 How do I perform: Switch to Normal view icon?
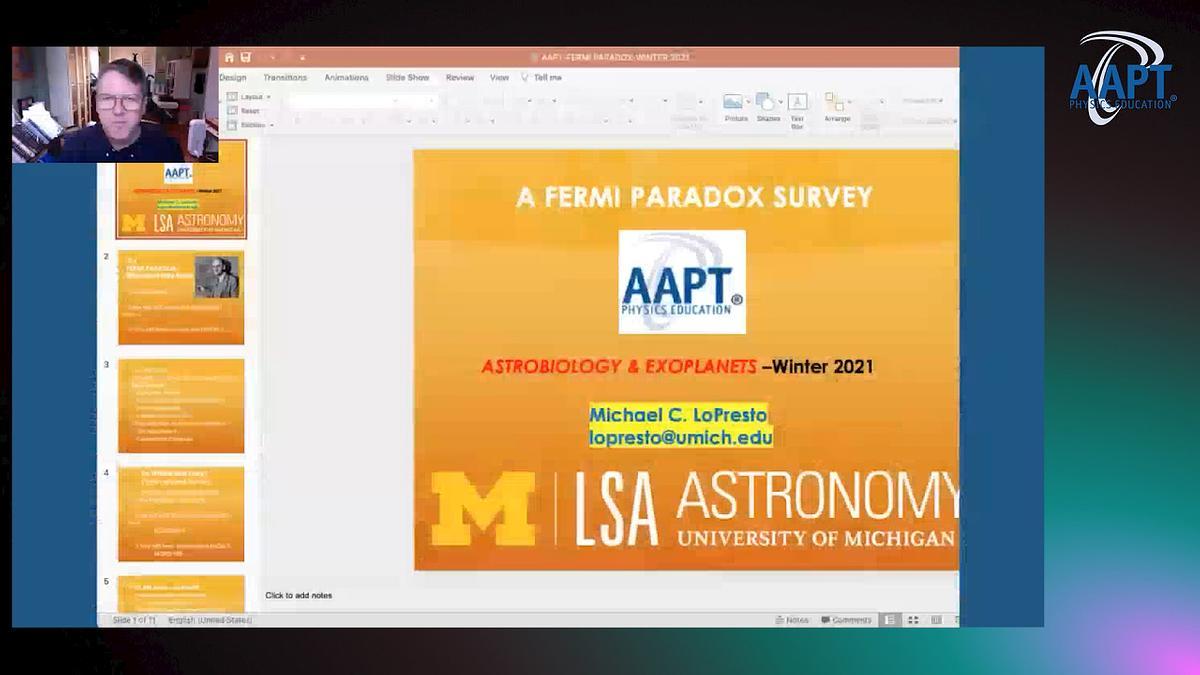pyautogui.click(x=890, y=620)
